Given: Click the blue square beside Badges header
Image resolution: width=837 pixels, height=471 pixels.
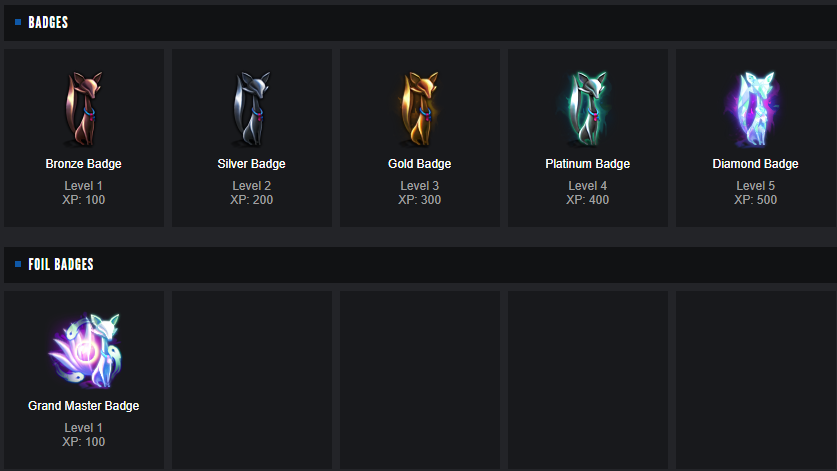Looking at the screenshot, I should click(x=18, y=22).
